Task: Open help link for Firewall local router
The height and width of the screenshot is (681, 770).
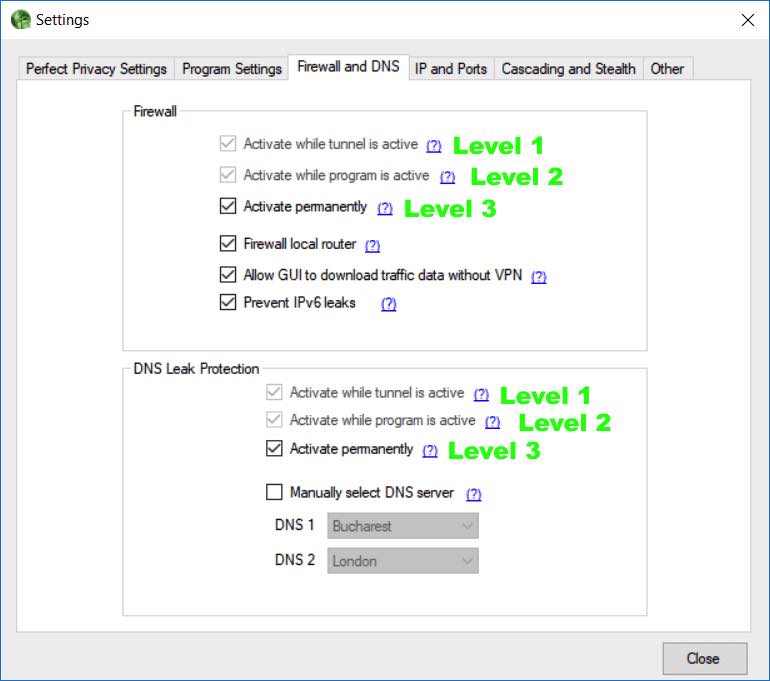Action: pyautogui.click(x=372, y=245)
